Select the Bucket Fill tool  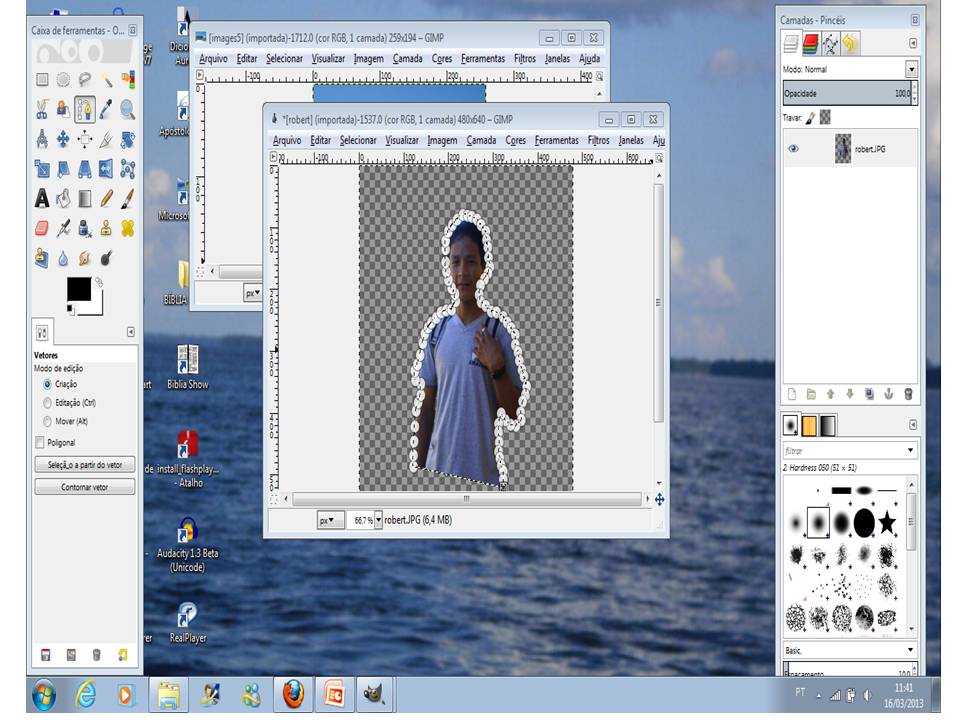point(63,198)
